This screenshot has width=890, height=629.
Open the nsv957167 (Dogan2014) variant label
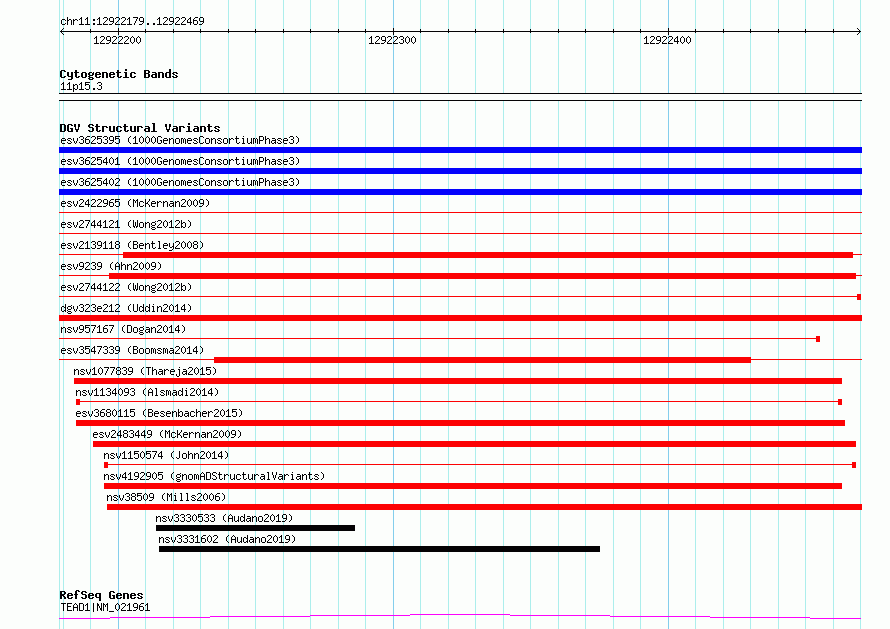click(123, 329)
